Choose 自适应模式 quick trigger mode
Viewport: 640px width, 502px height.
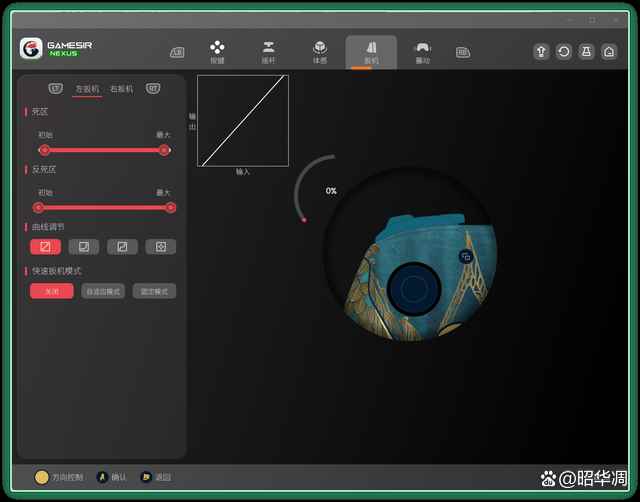(103, 291)
